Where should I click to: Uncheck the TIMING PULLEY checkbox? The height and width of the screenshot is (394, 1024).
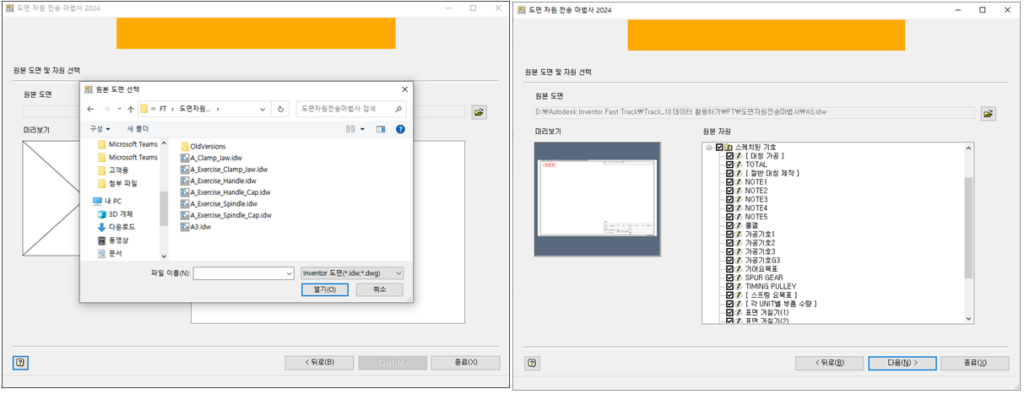pyautogui.click(x=729, y=286)
